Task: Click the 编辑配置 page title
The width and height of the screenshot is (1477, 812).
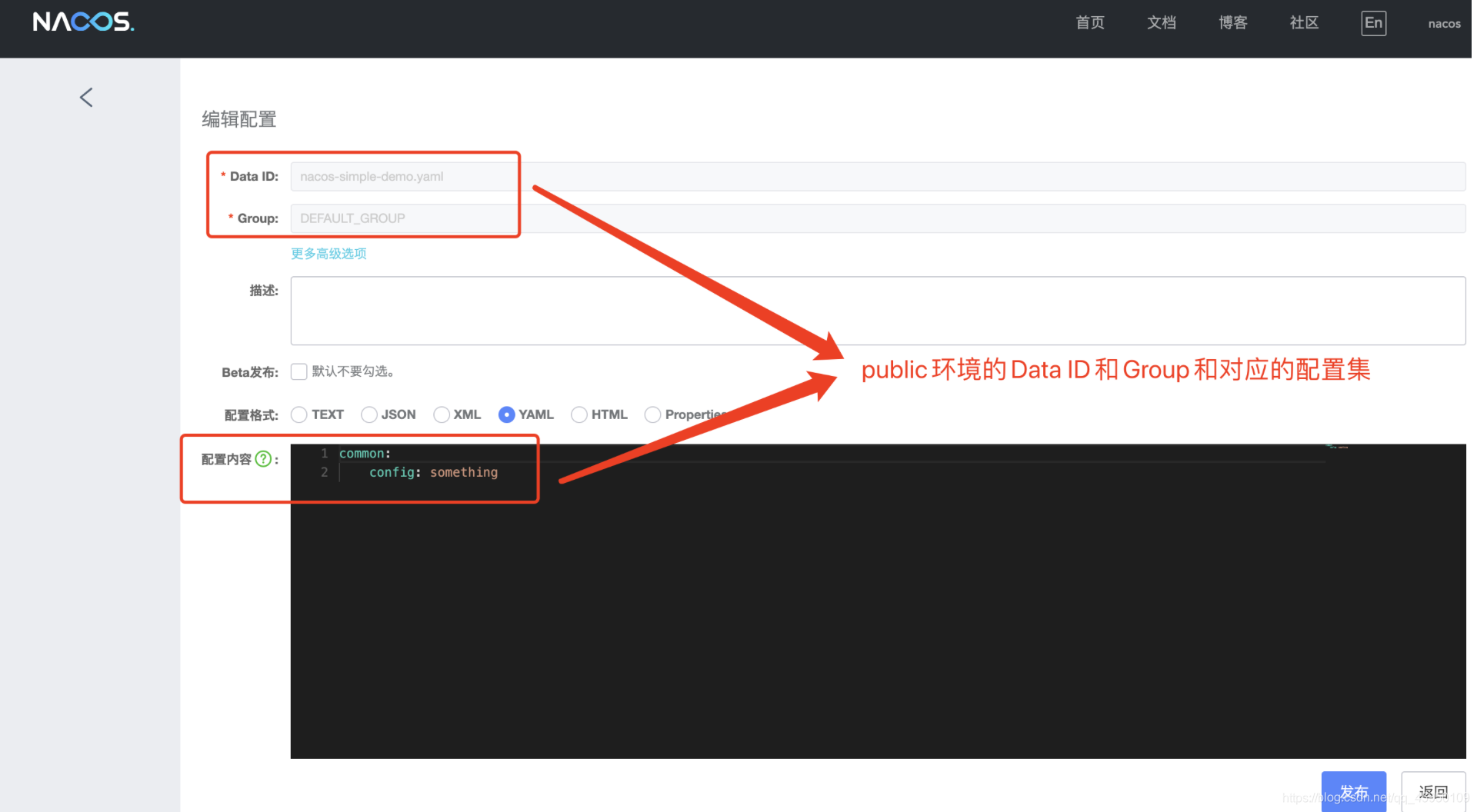Action: pos(238,119)
